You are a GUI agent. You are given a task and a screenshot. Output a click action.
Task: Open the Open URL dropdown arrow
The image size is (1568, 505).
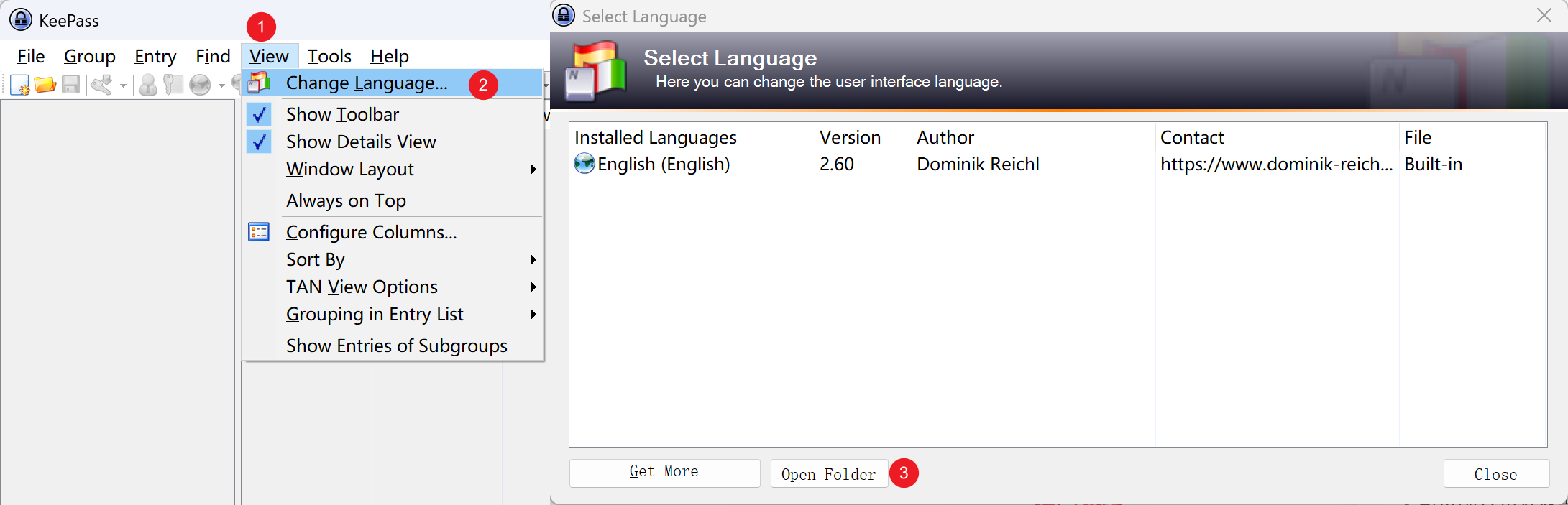click(221, 85)
